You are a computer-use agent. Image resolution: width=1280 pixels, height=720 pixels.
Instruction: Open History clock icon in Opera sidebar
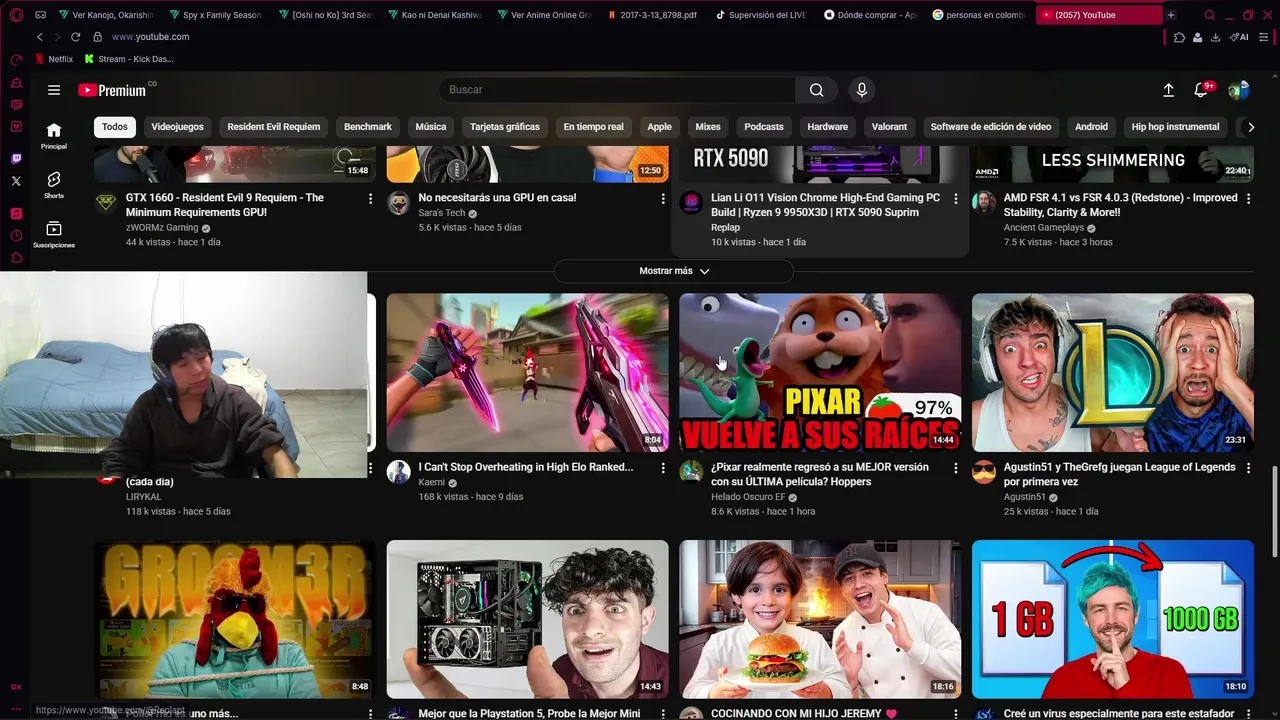pyautogui.click(x=16, y=236)
